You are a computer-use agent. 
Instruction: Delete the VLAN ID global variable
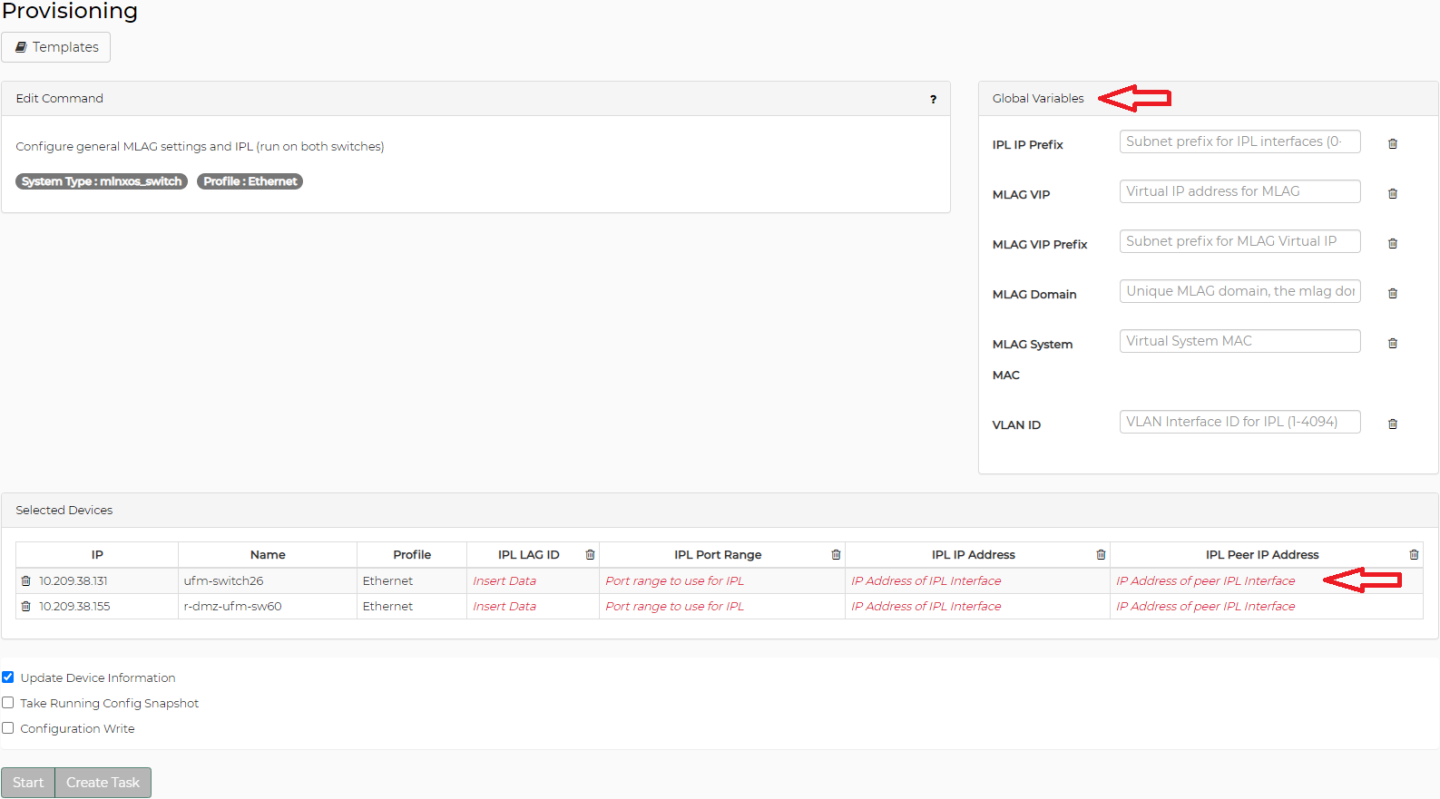1392,424
